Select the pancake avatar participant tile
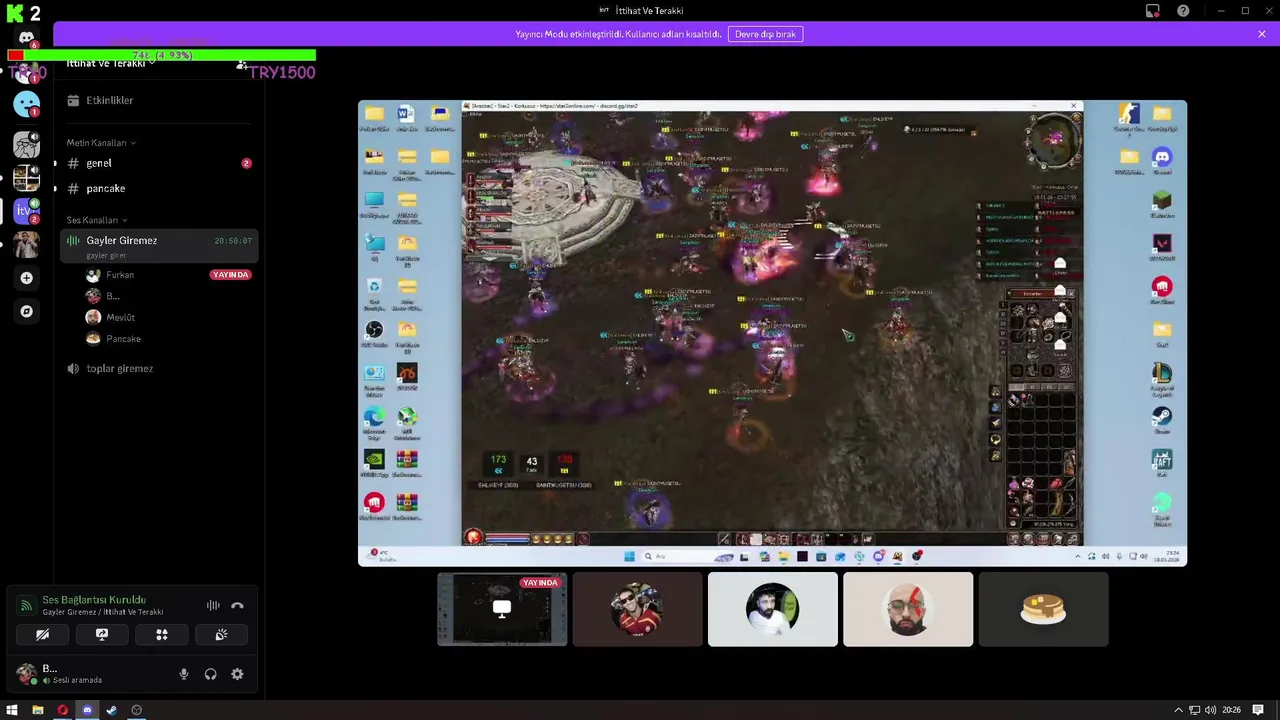Viewport: 1280px width, 720px height. pyautogui.click(x=1043, y=609)
